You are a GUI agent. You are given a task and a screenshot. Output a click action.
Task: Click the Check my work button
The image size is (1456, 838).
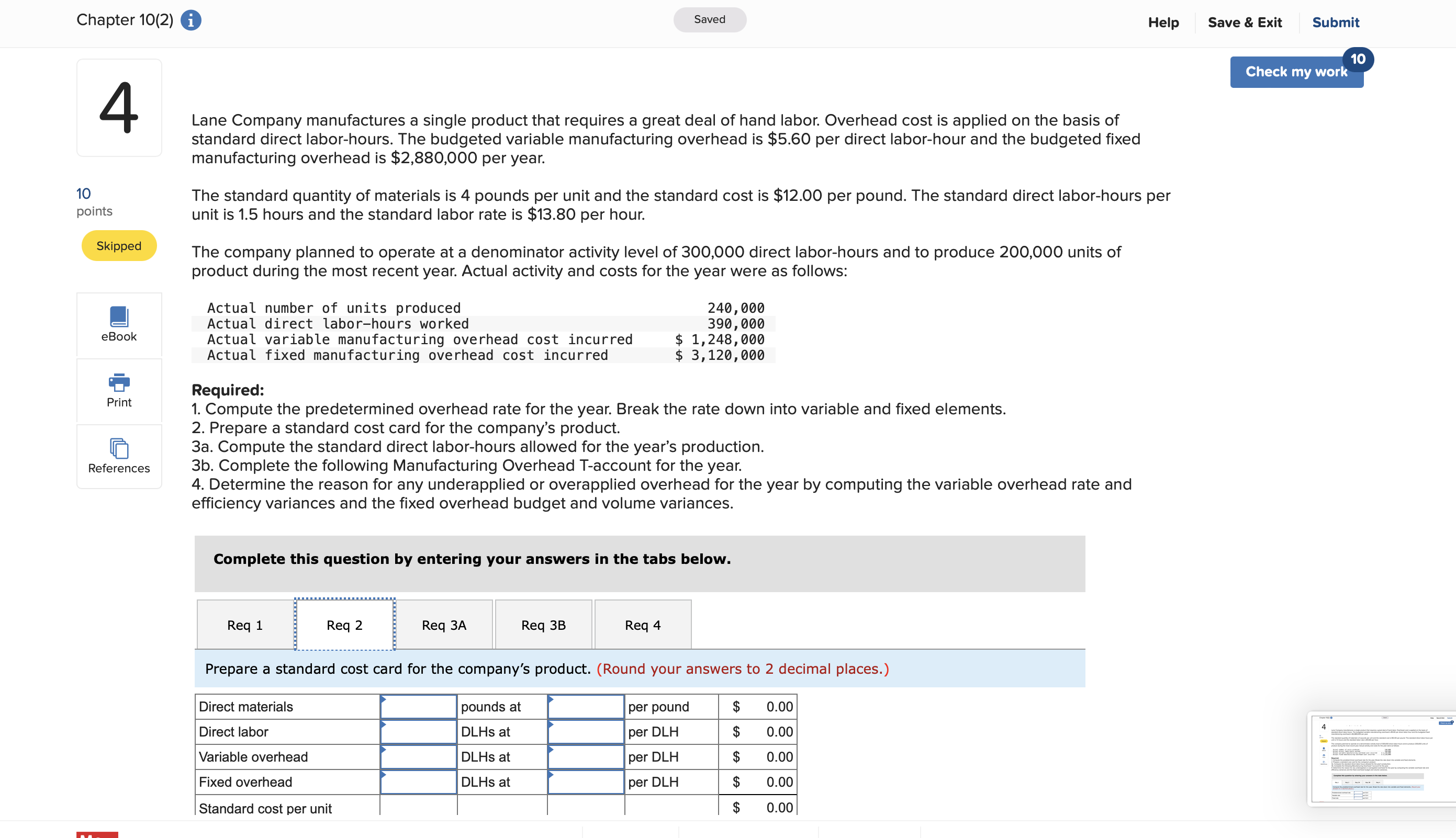pyautogui.click(x=1296, y=71)
